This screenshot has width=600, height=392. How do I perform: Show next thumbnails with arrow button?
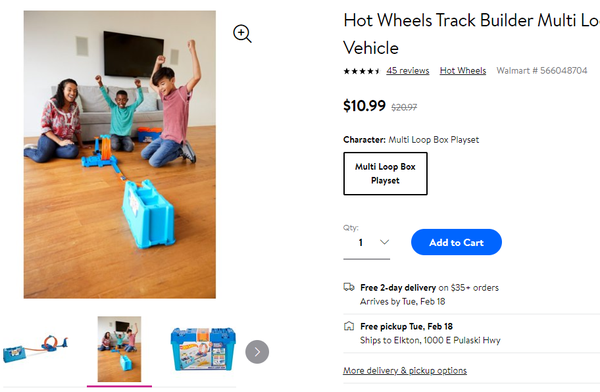click(257, 352)
